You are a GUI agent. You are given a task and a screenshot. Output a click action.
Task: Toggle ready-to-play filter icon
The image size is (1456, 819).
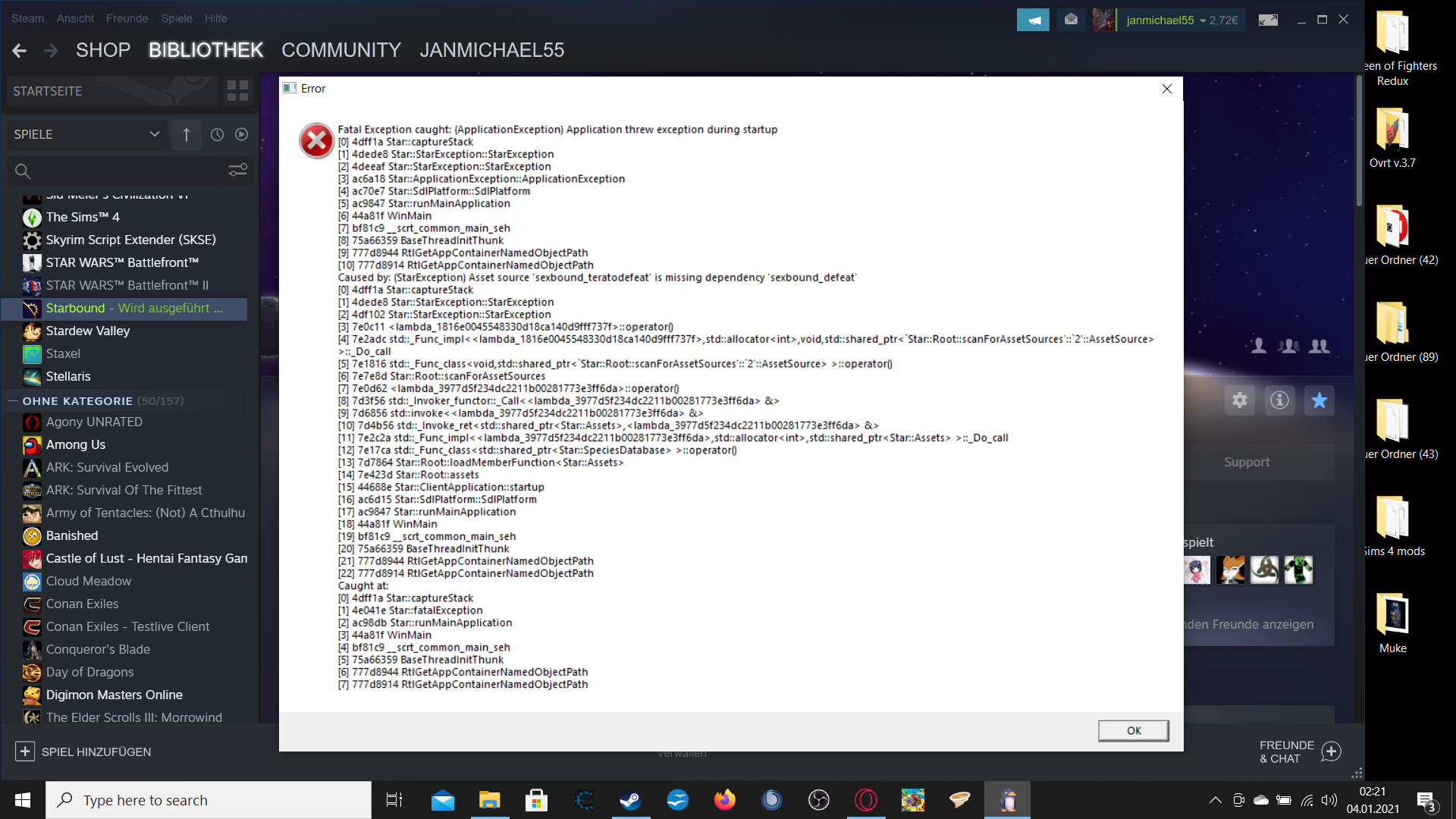241,135
